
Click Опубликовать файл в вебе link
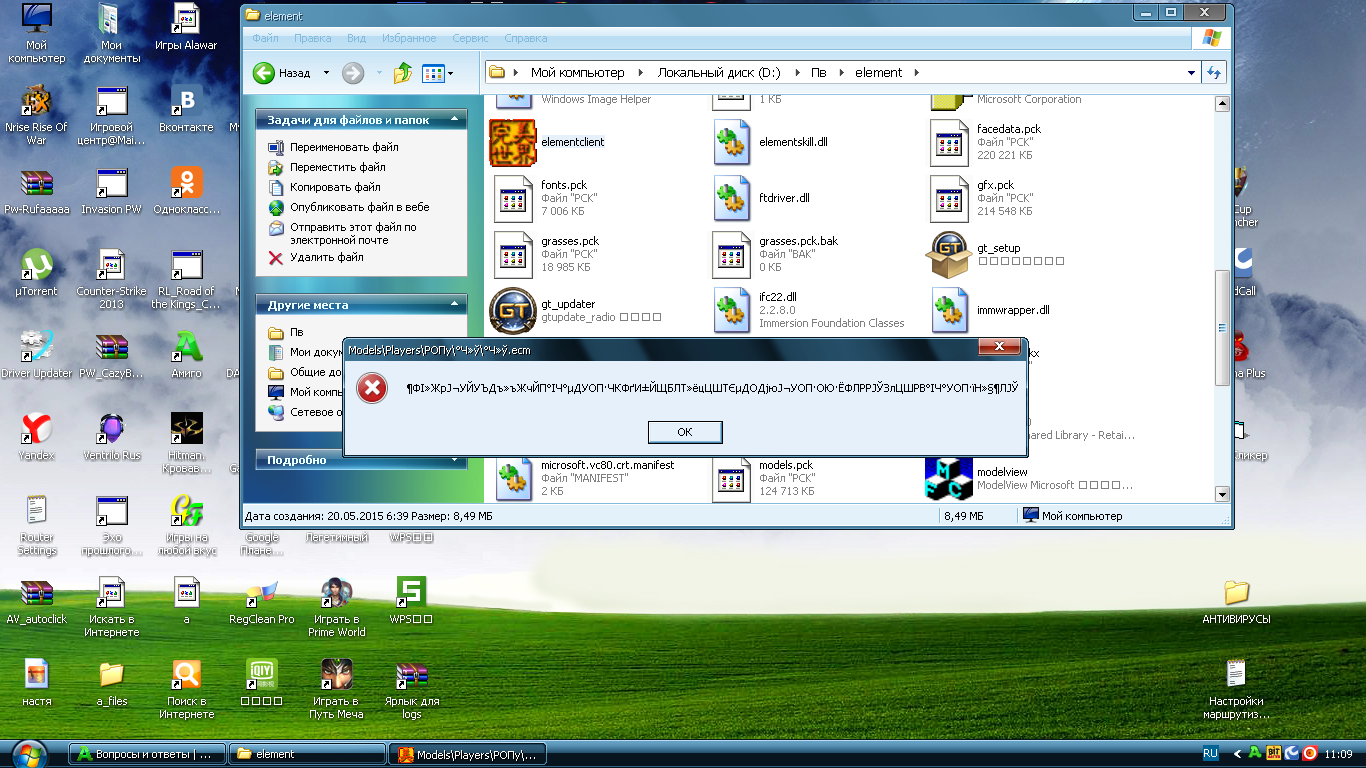(x=359, y=207)
